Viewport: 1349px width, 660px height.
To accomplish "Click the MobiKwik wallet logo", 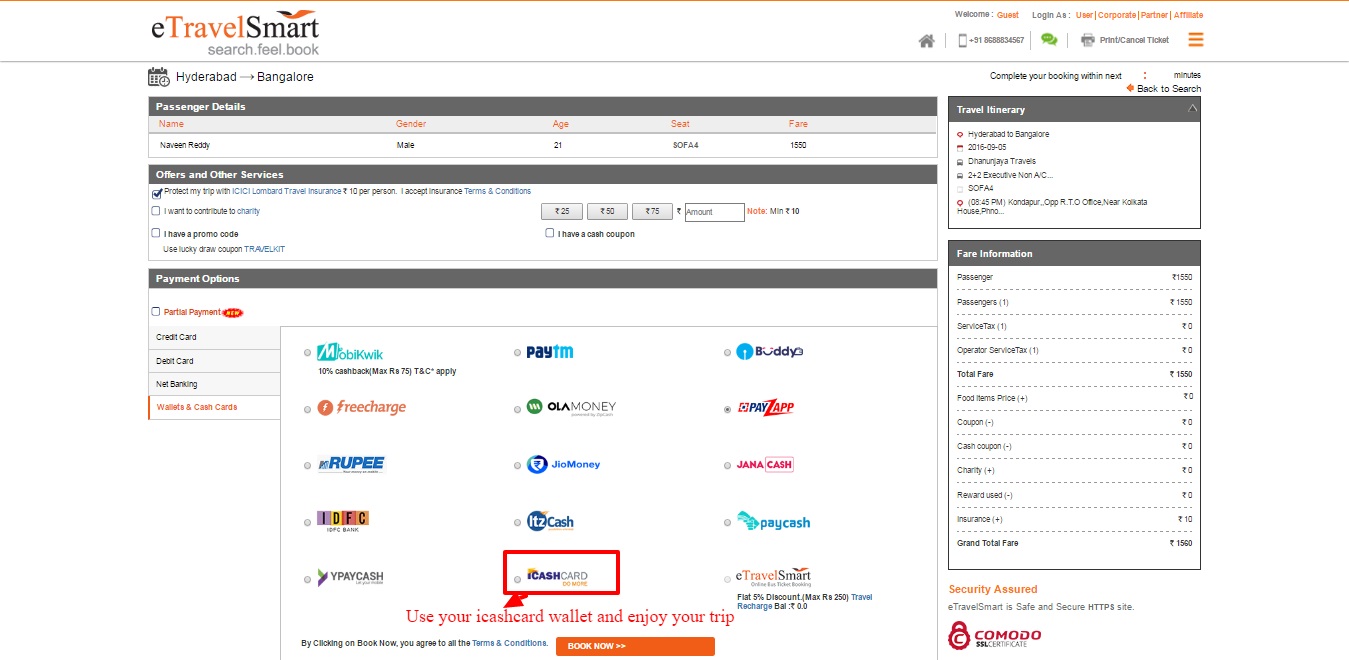I will coord(350,352).
